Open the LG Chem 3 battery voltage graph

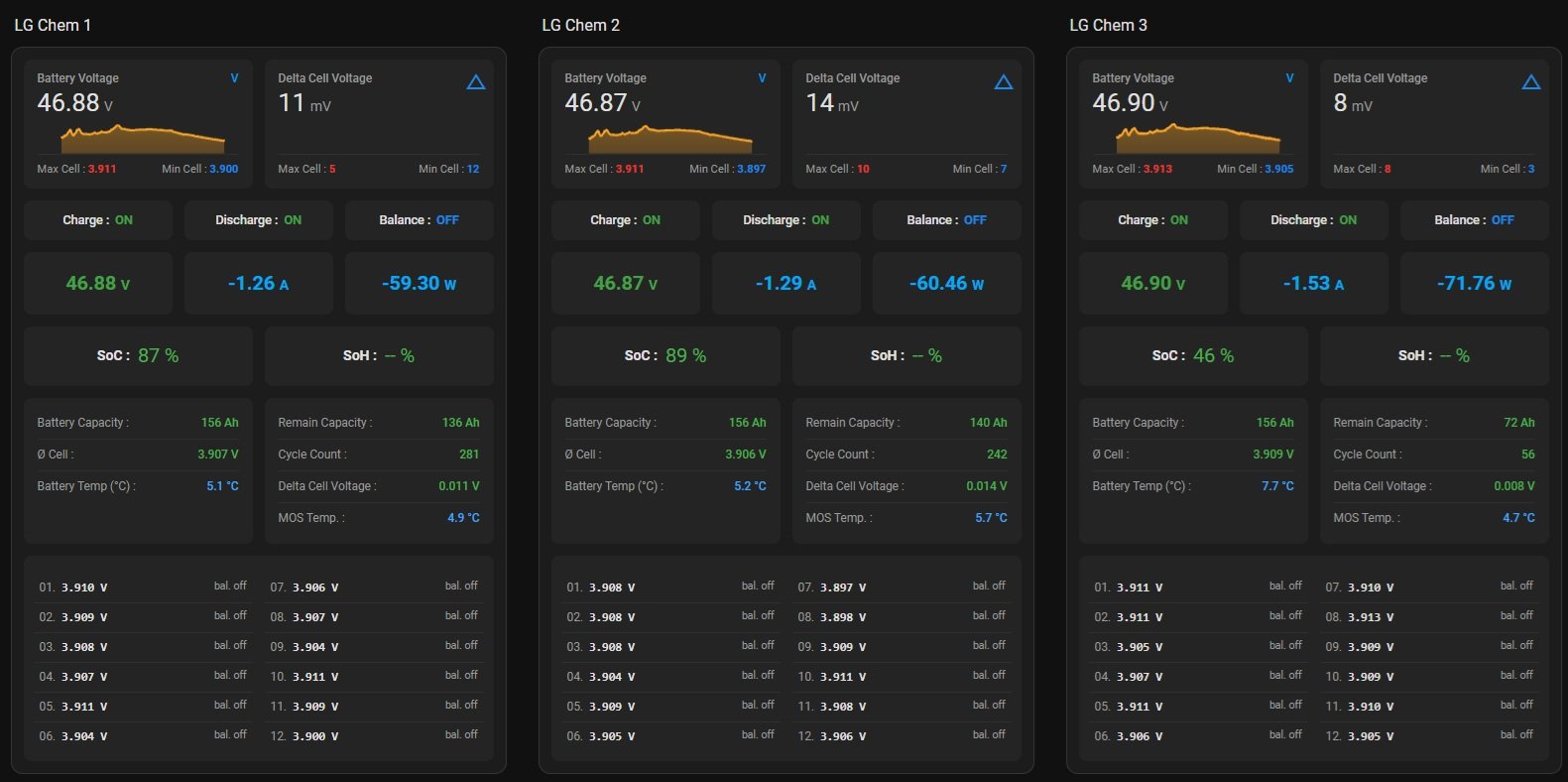(1198, 138)
